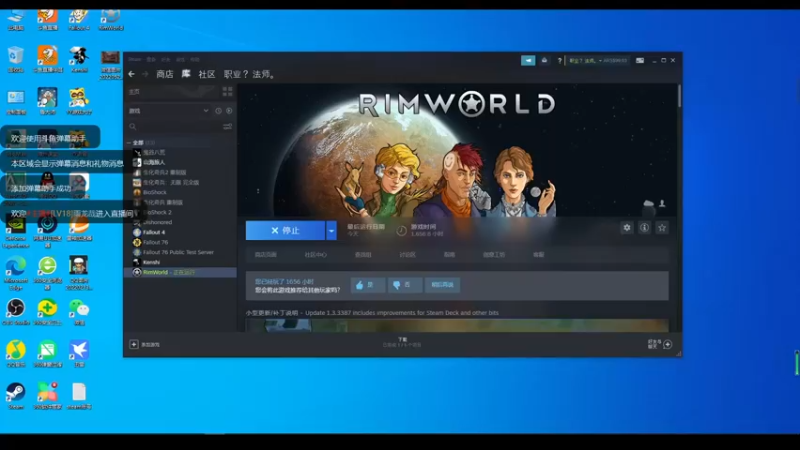Open 职业？法师。 profile tab
This screenshot has width=800, height=450.
tap(249, 74)
